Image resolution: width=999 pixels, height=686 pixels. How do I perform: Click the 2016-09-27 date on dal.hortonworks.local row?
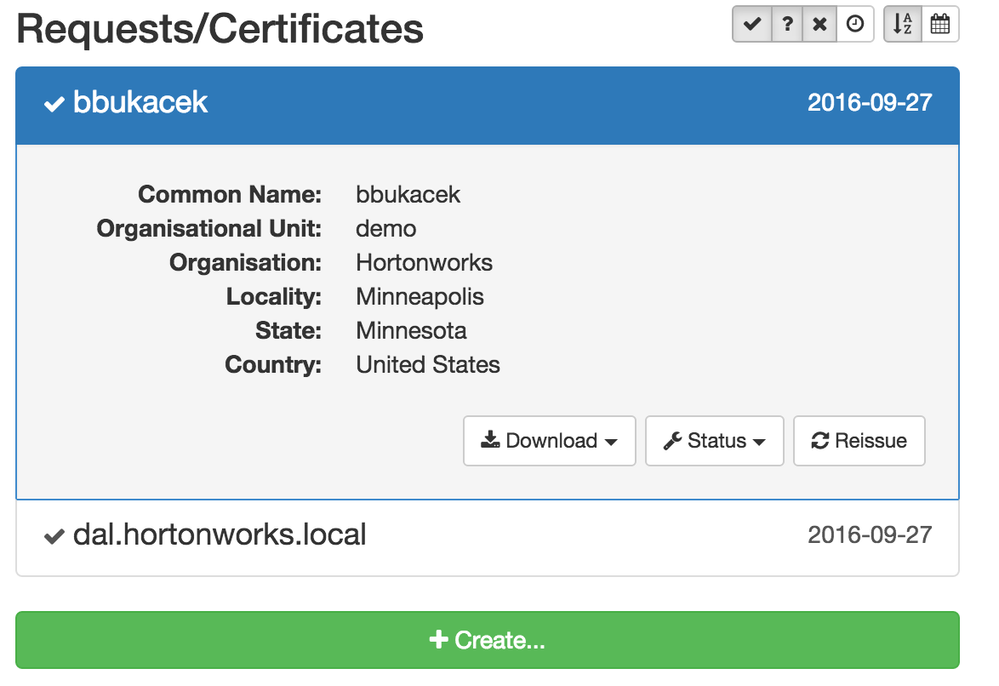pyautogui.click(x=869, y=535)
